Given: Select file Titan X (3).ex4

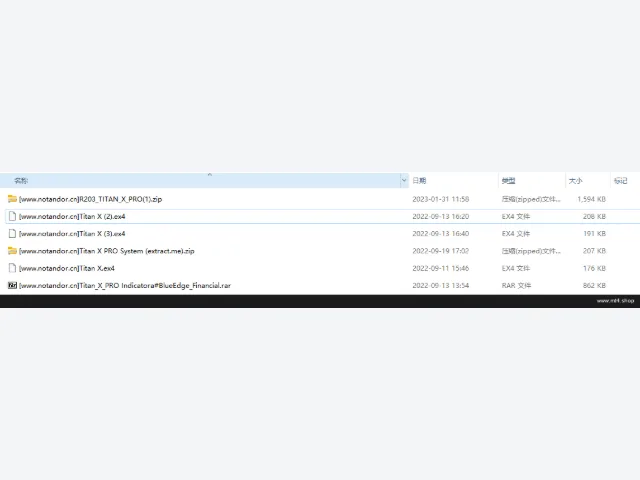Looking at the screenshot, I should 72,233.
